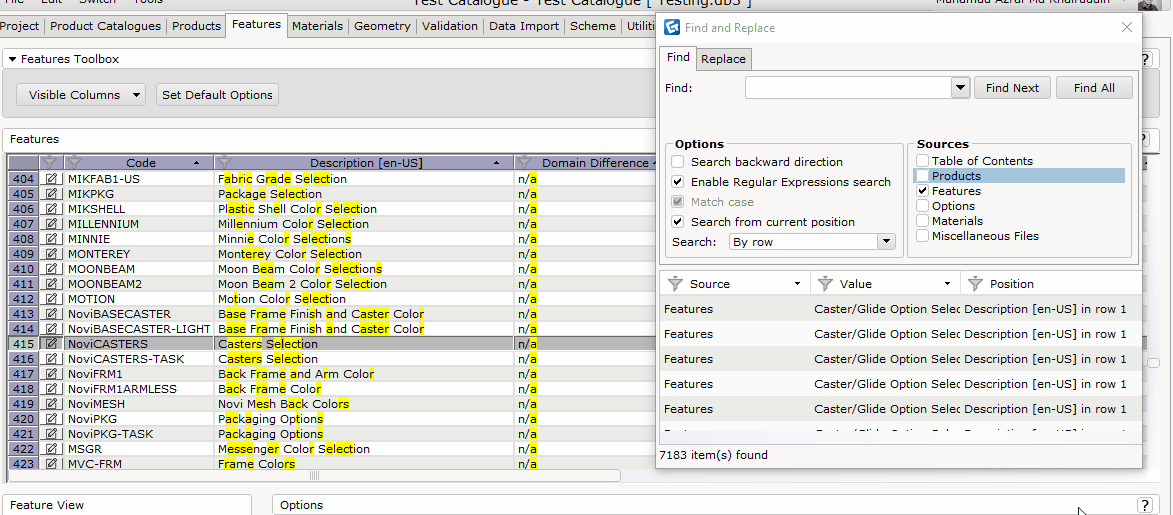Open the Source column filter funnel in results
The height and width of the screenshot is (515, 1173).
tap(675, 284)
